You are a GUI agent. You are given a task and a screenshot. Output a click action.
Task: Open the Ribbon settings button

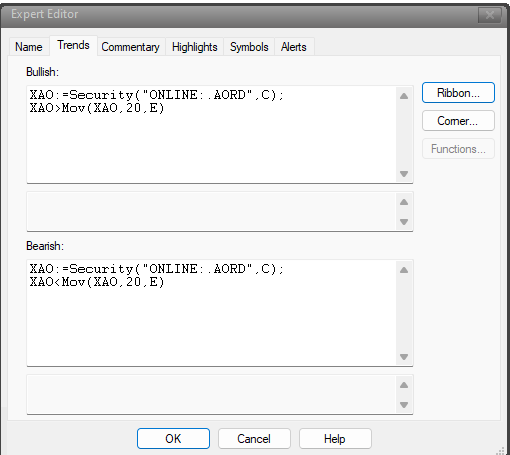coord(458,93)
